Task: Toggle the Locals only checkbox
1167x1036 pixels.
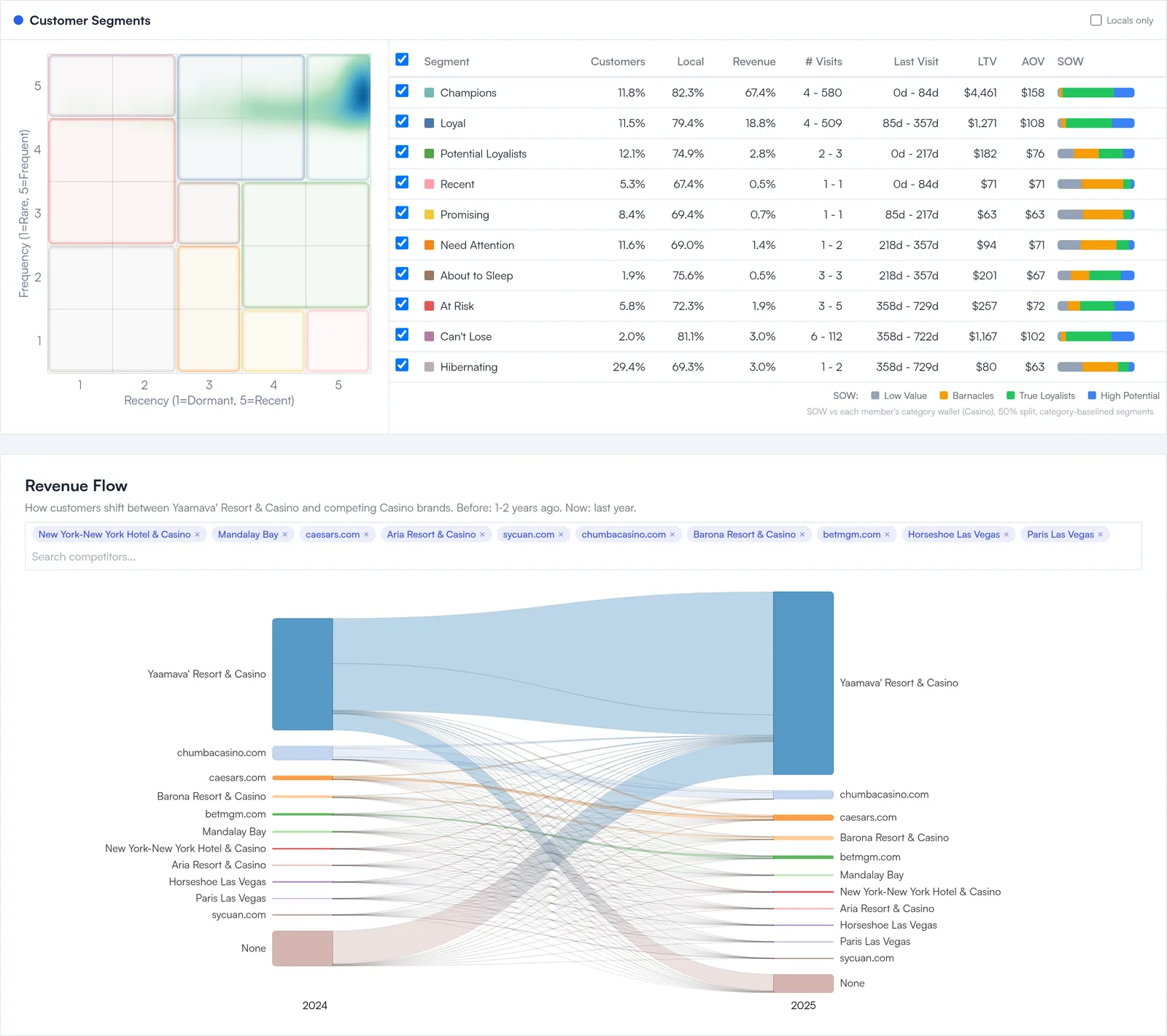Action: [x=1096, y=20]
